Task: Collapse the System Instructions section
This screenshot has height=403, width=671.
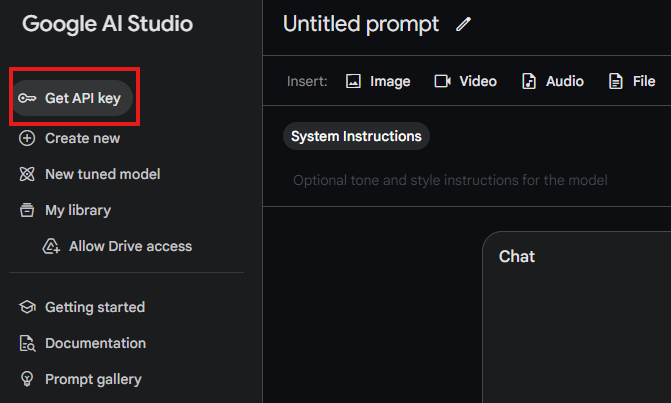Action: point(356,136)
